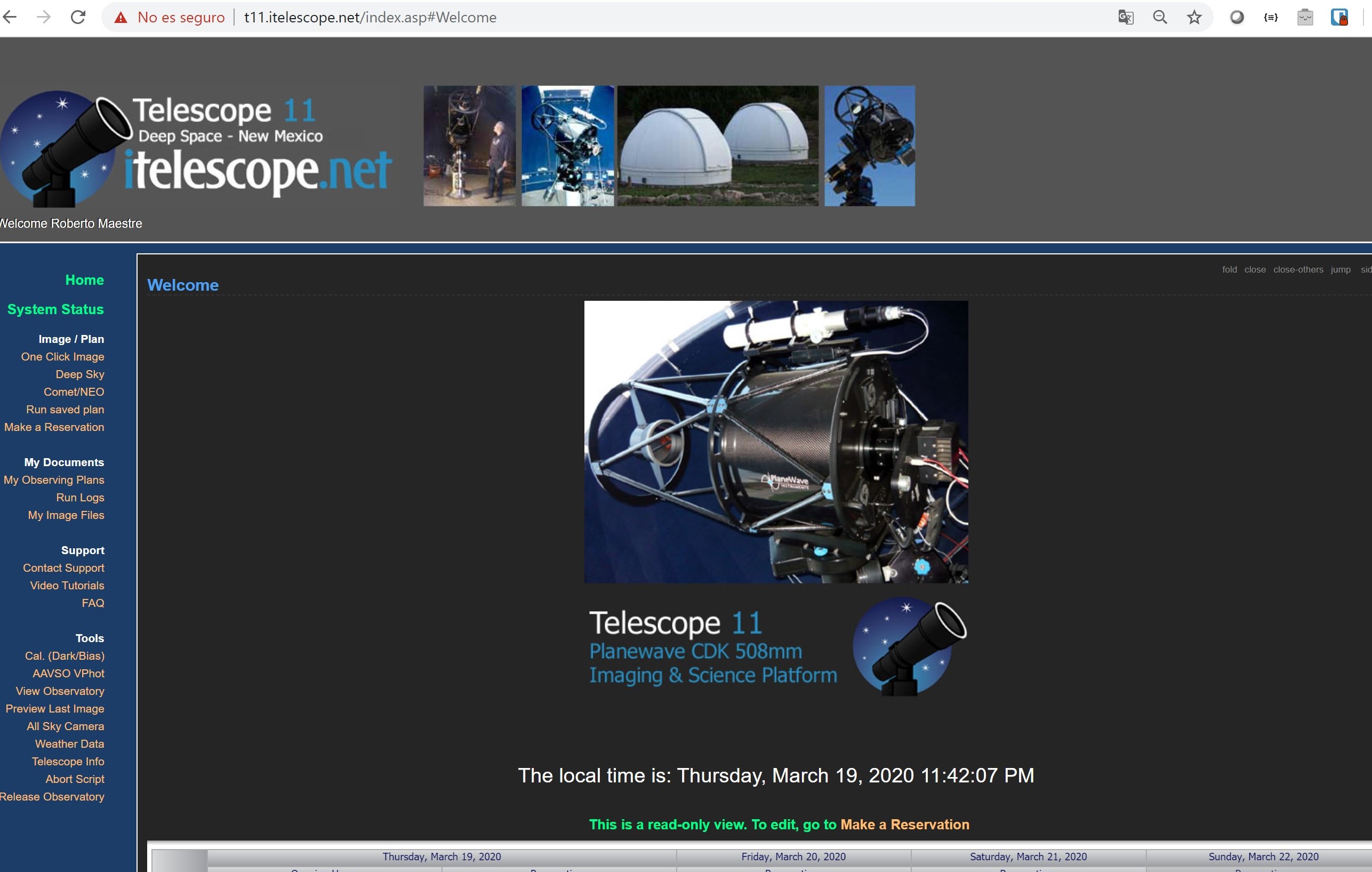Choose Run saved plan
The height and width of the screenshot is (872, 1372).
[x=65, y=410]
